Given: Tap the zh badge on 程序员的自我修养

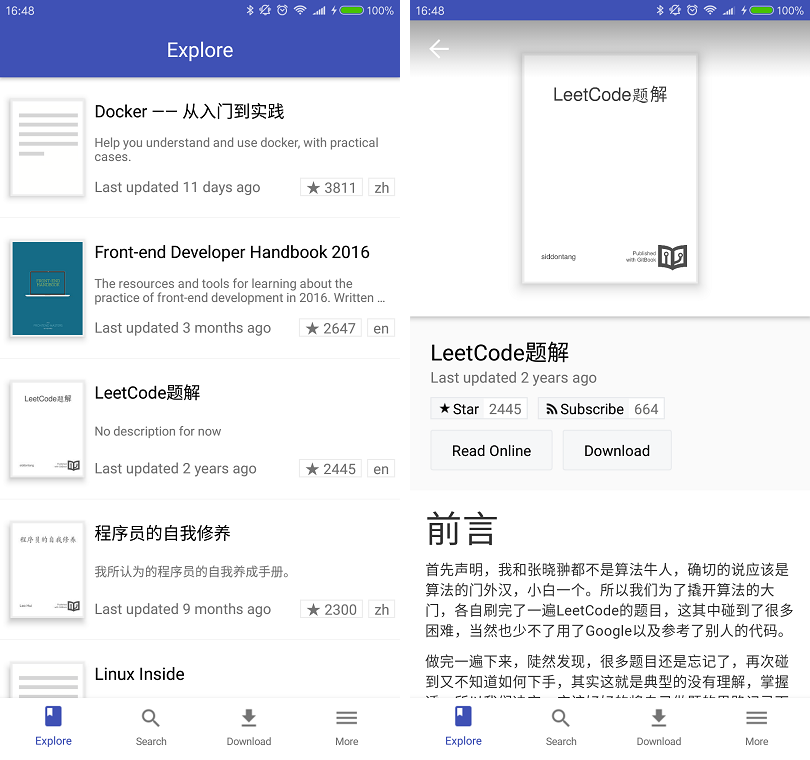Looking at the screenshot, I should pos(380,609).
